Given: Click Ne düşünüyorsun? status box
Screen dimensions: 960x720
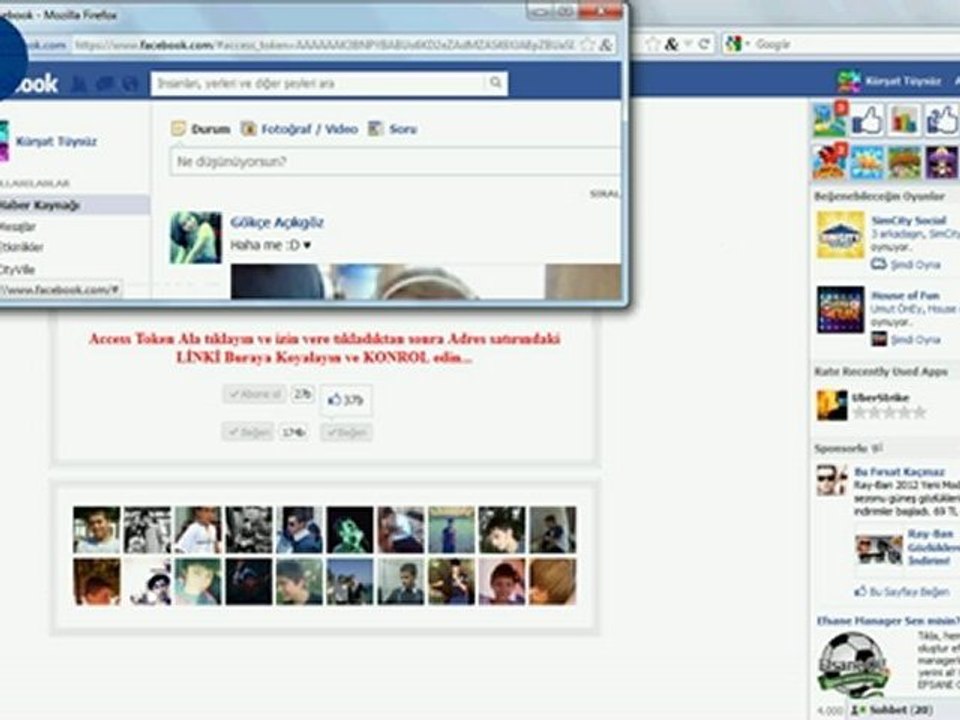Looking at the screenshot, I should (x=395, y=162).
